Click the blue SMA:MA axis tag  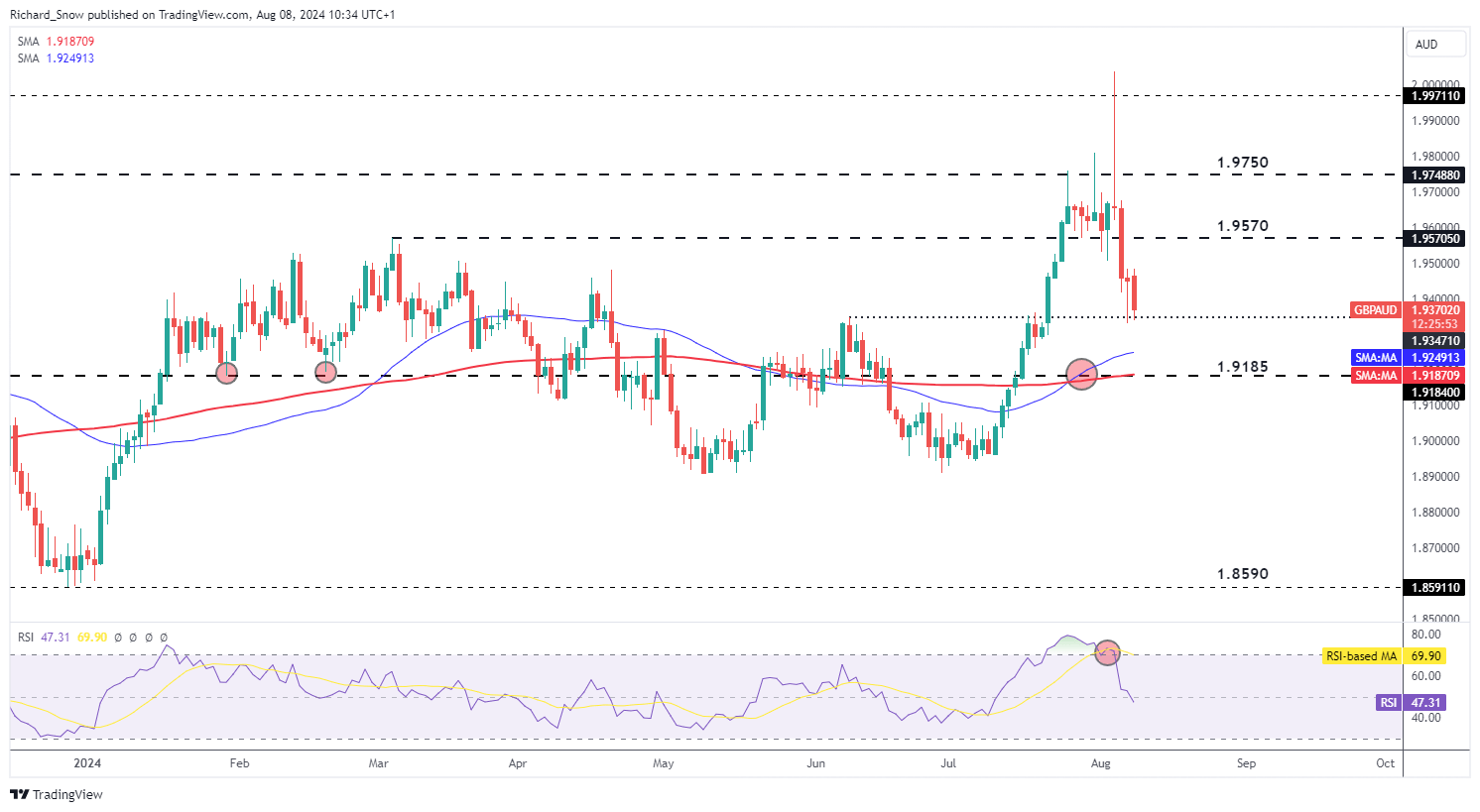[1376, 358]
